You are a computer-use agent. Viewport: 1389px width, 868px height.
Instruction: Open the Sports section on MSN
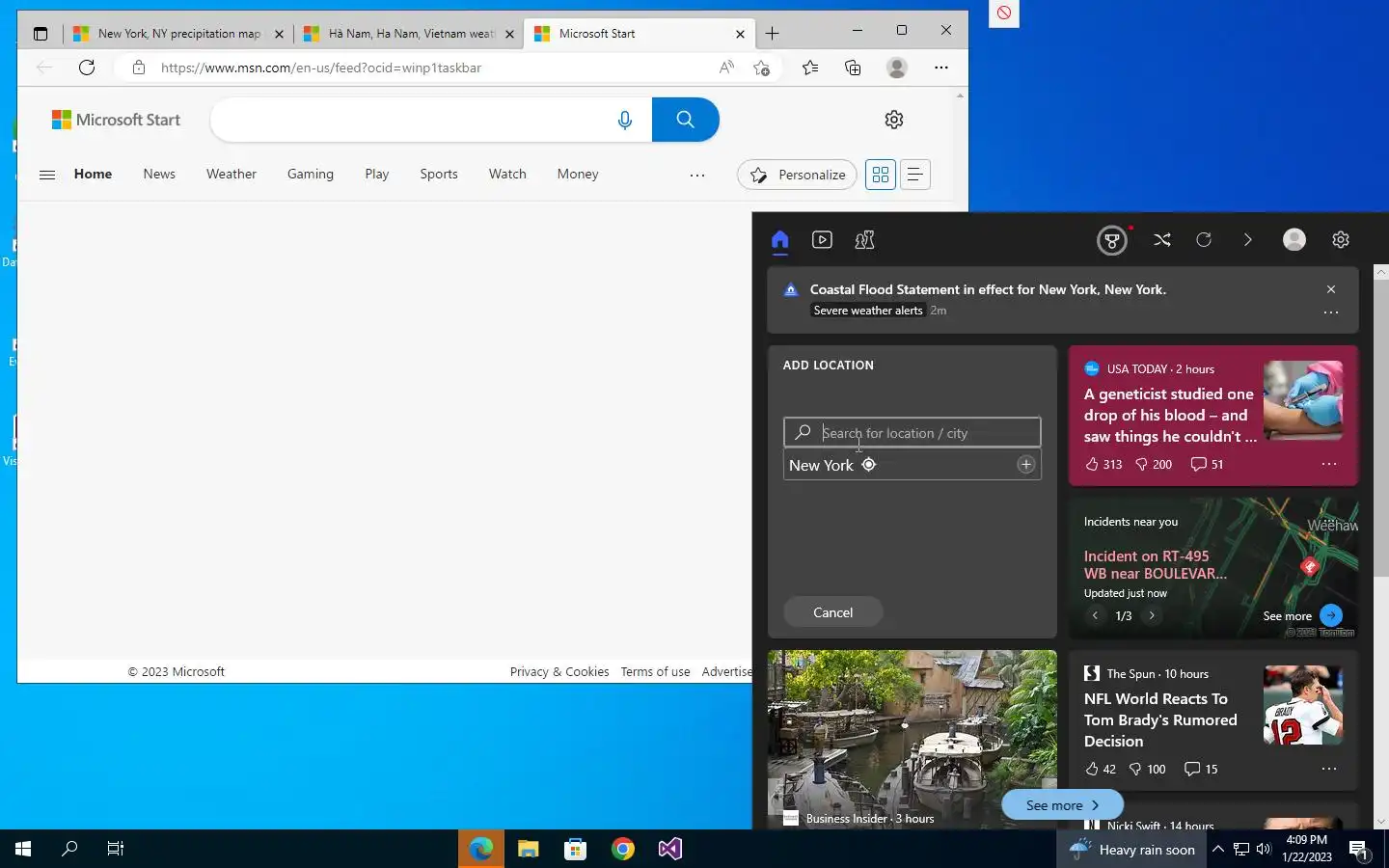(439, 175)
